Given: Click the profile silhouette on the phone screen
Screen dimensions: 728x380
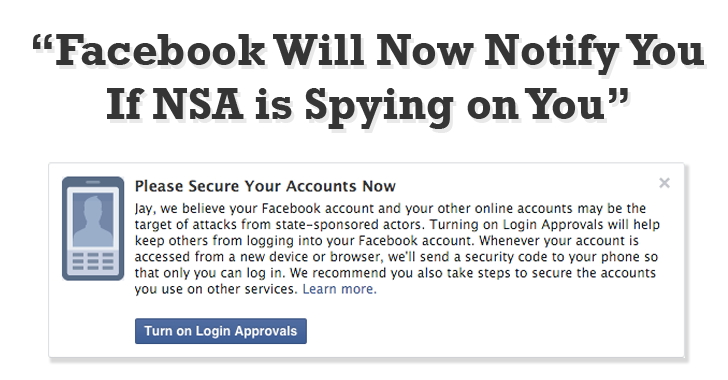Looking at the screenshot, I should (x=93, y=220).
